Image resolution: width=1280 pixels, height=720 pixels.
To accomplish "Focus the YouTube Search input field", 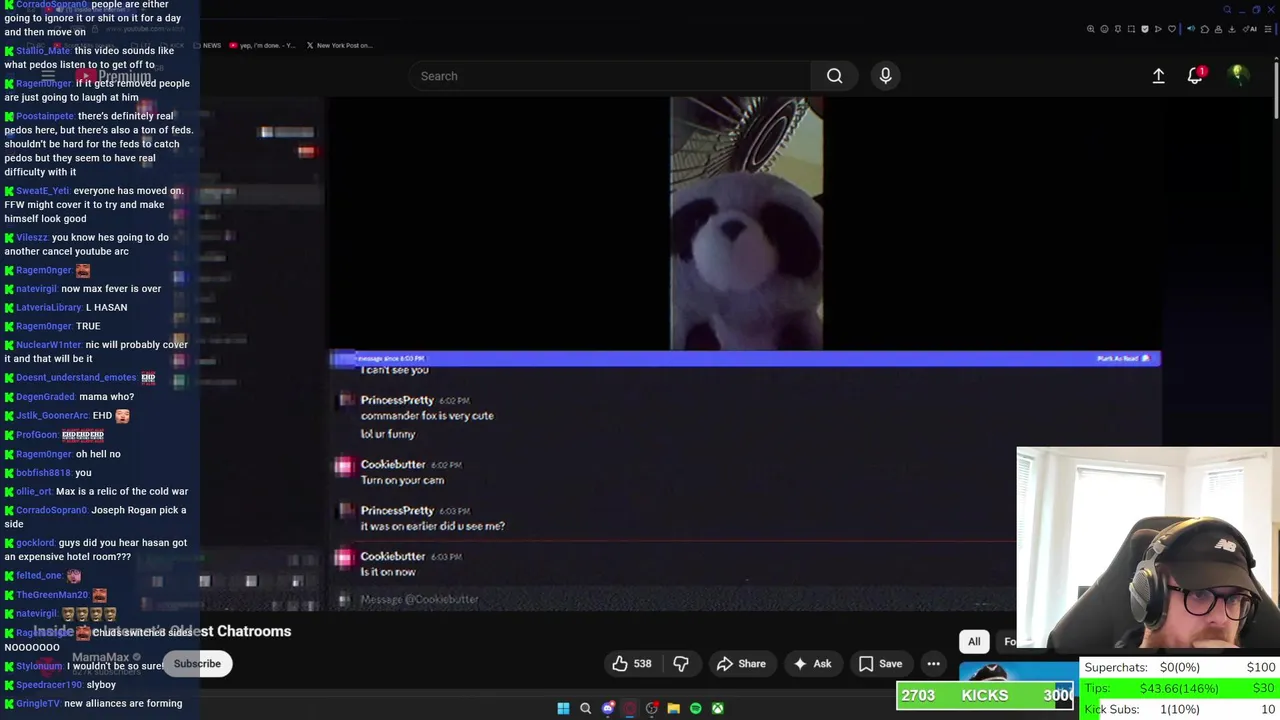I will coord(610,76).
